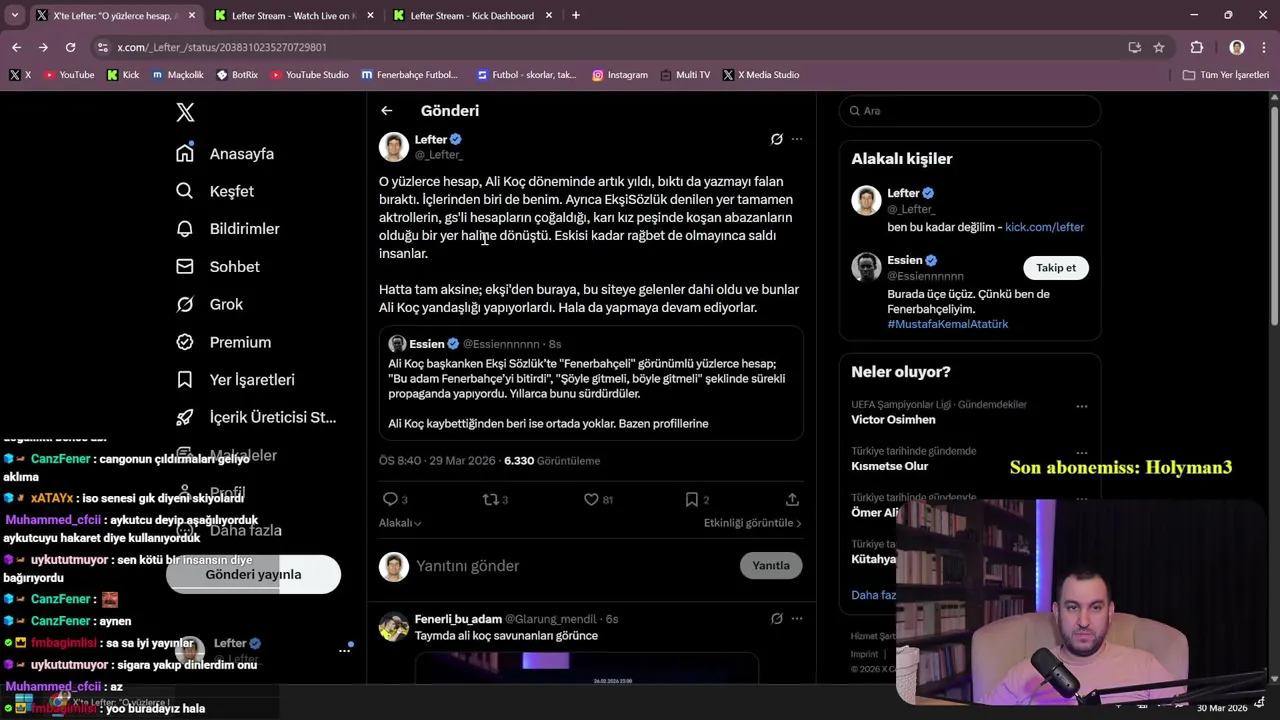
Task: Open Fenerli_bu_adam profile avatar
Action: [394, 627]
